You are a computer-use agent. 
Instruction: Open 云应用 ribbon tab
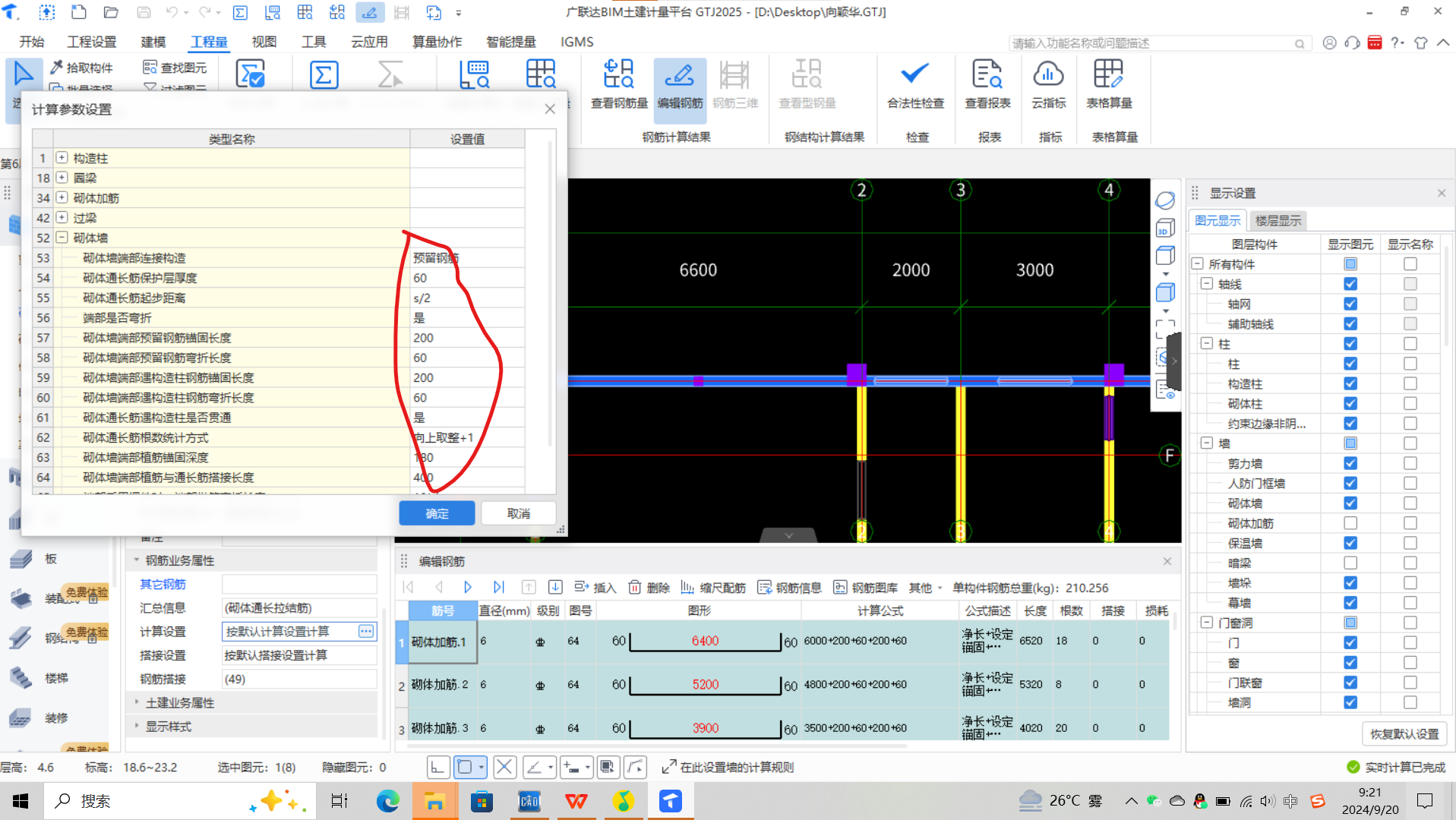click(369, 42)
